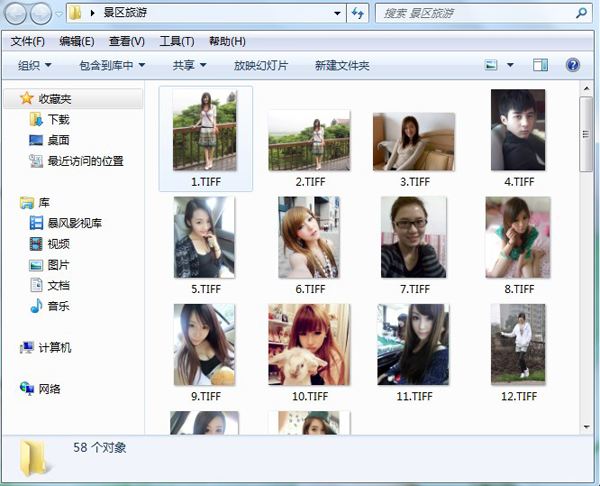Click the 视频 film icon
This screenshot has width=600, height=486.
(36, 243)
